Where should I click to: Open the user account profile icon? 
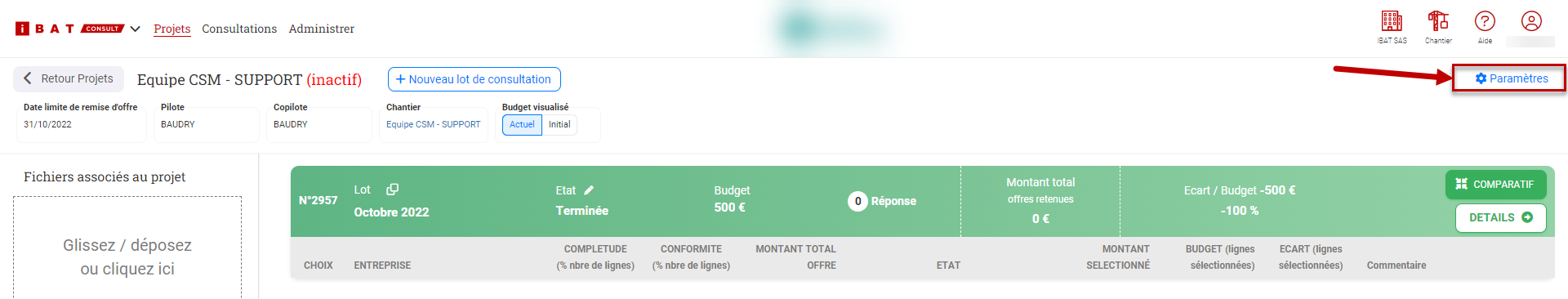pyautogui.click(x=1531, y=21)
